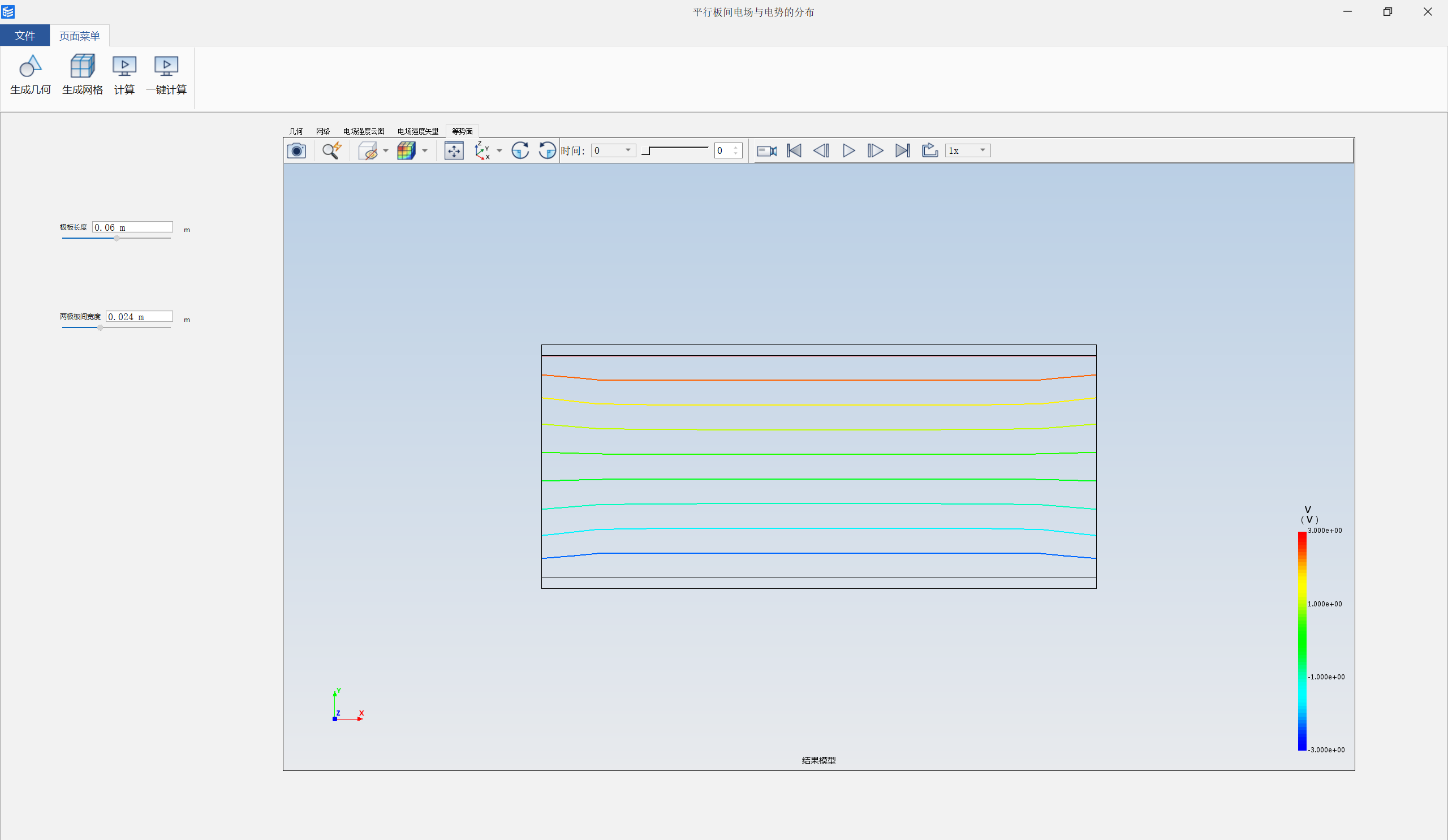The height and width of the screenshot is (840, 1448).
Task: Jump to the last frame
Action: pos(903,150)
